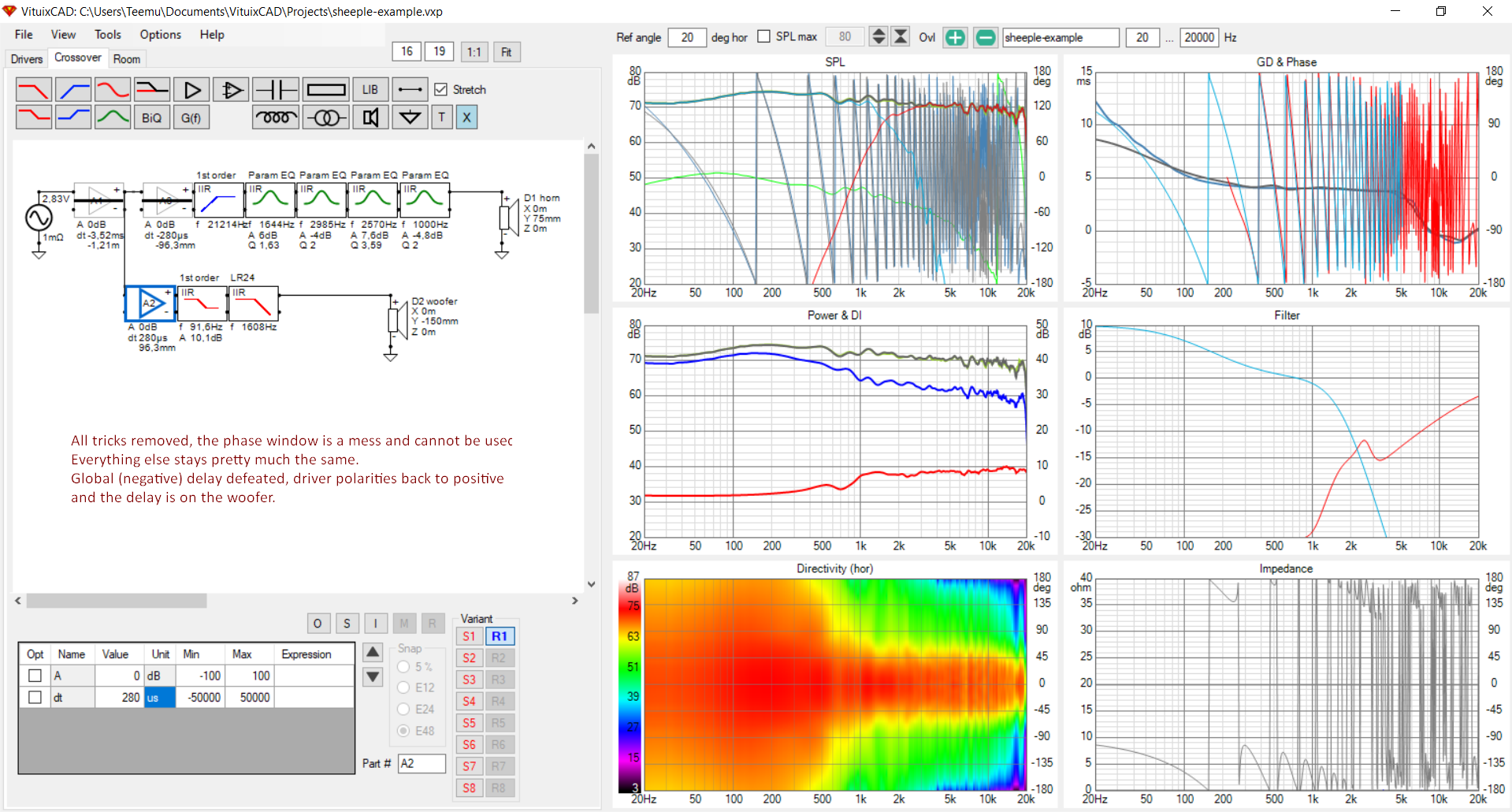
Task: Open the File menu
Action: [24, 35]
